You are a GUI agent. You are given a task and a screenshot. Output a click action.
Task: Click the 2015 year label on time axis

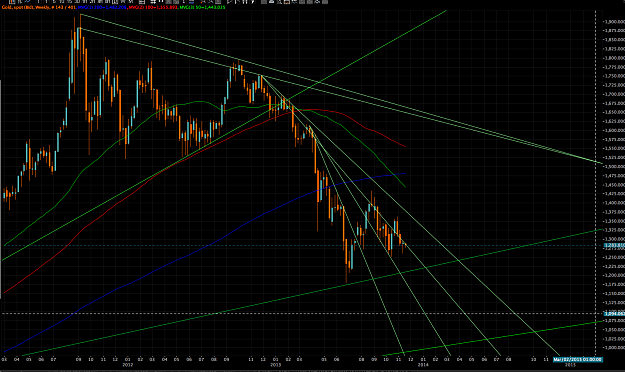(570, 365)
